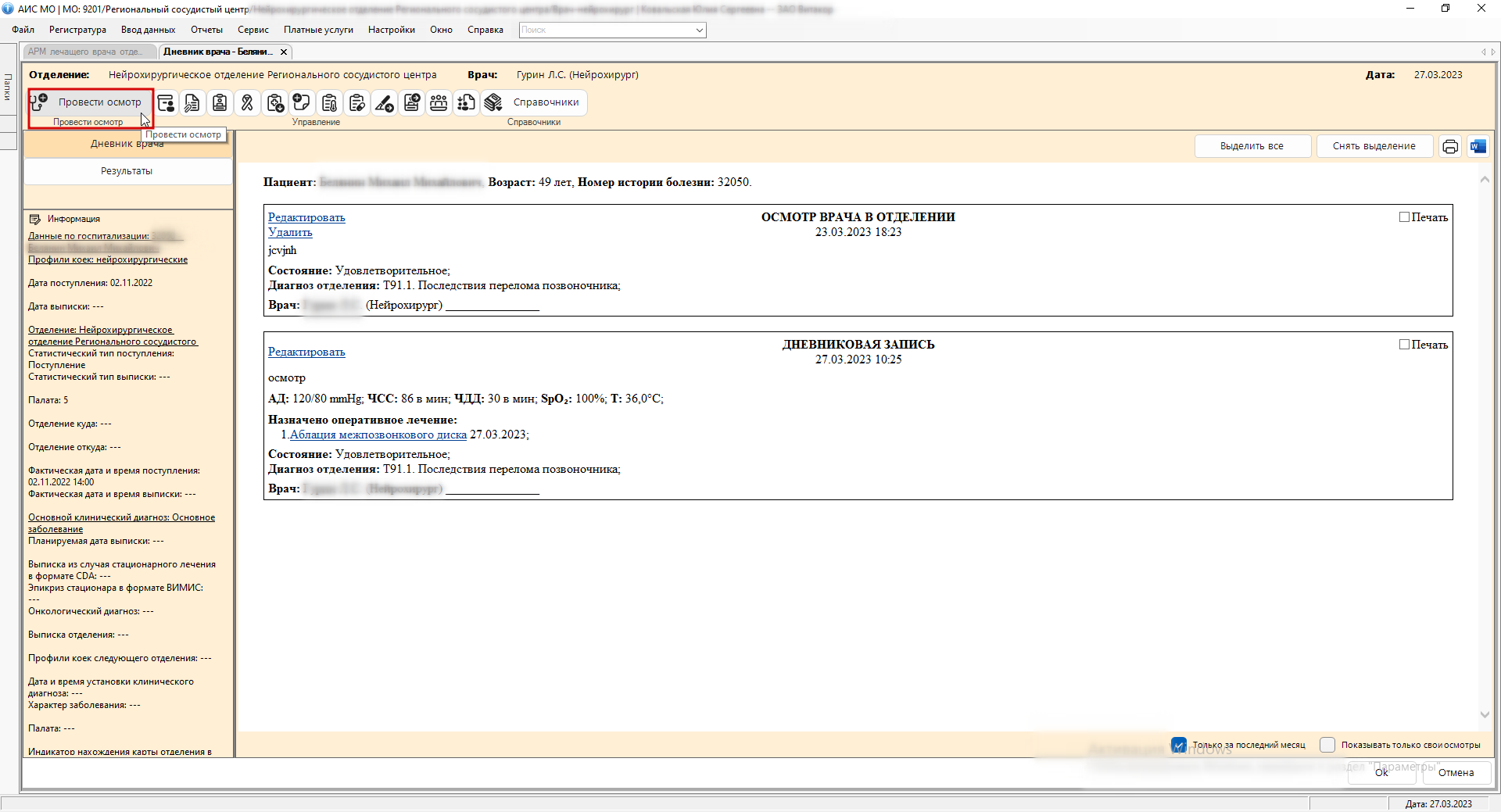The height and width of the screenshot is (812, 1501).
Task: Click the awareness ribbon toolbar icon
Action: [247, 102]
